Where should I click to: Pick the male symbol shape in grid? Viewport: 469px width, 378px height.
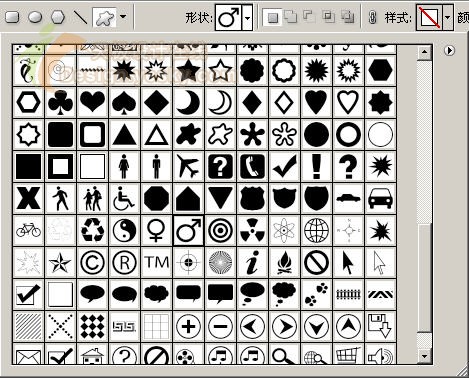pos(188,230)
